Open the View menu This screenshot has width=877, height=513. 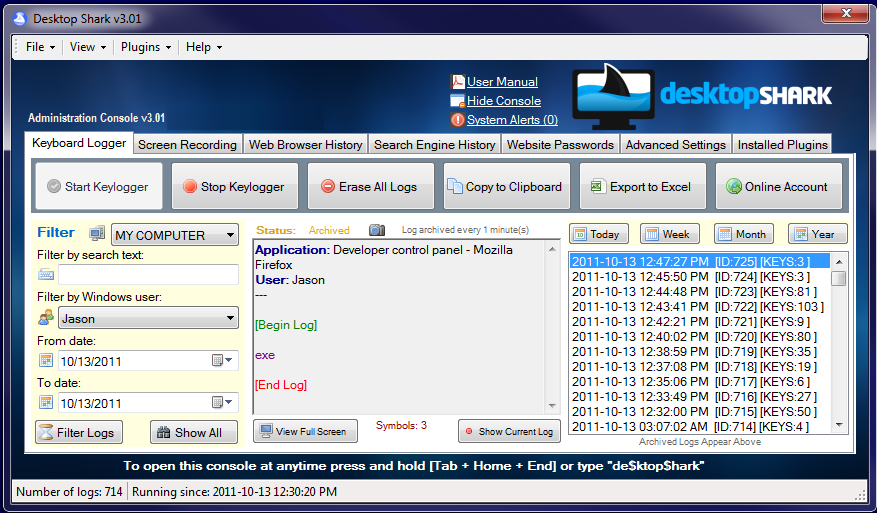[x=88, y=47]
